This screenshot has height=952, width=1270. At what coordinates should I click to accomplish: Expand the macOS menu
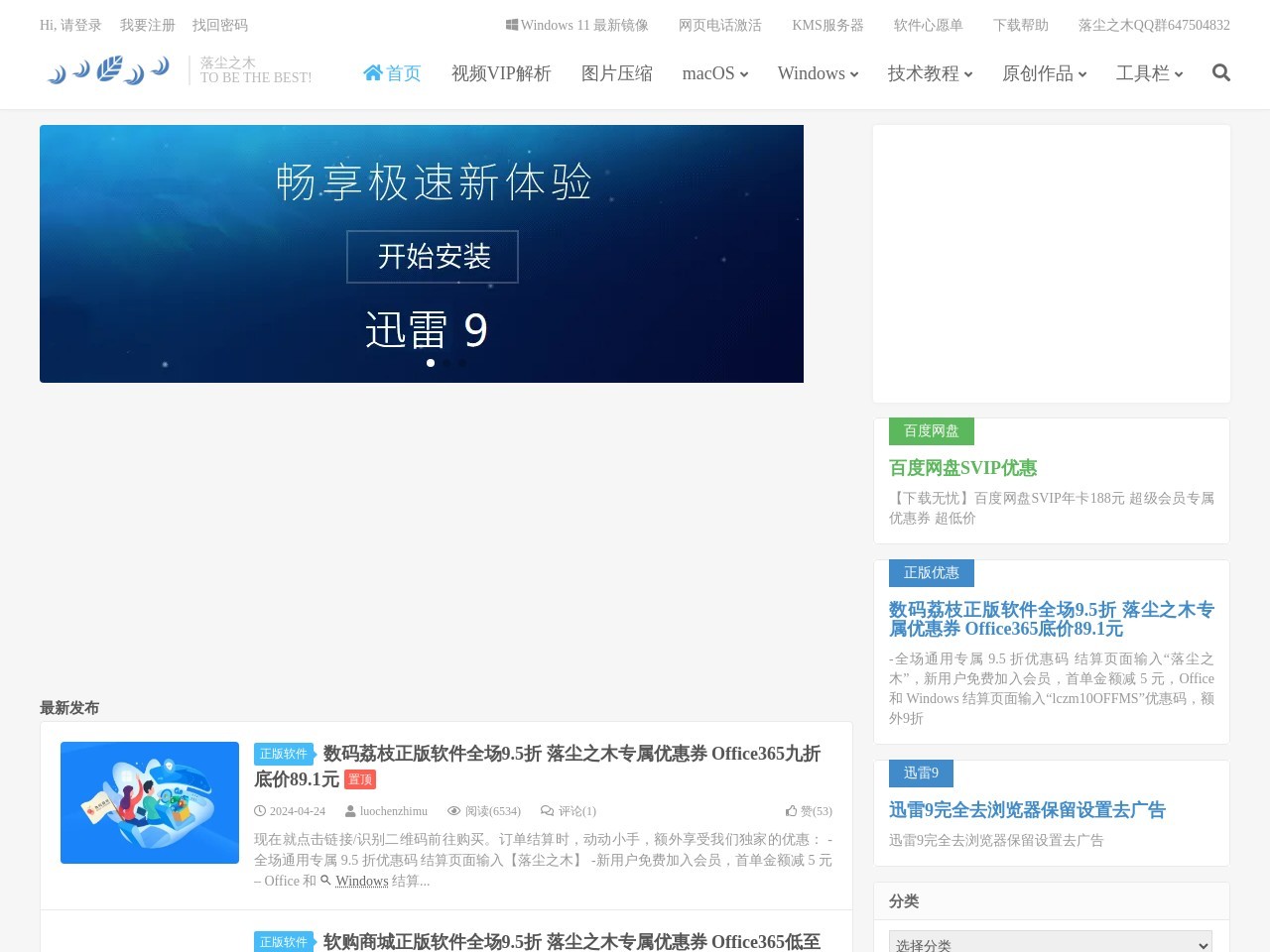[714, 73]
